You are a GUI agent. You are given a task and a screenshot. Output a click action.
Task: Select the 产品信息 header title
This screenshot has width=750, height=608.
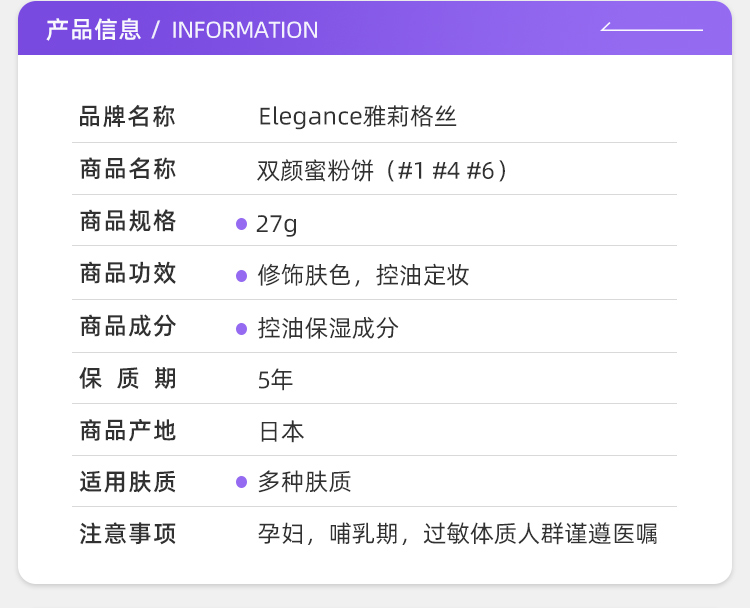(94, 30)
